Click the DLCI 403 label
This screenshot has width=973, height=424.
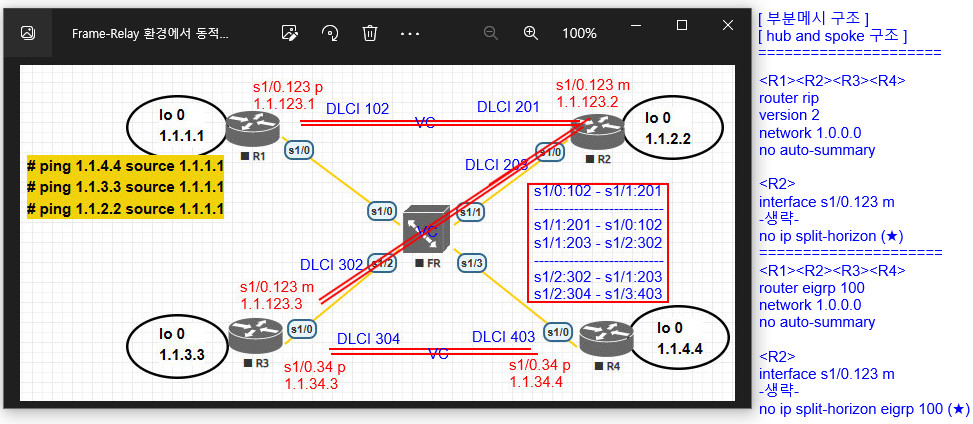pyautogui.click(x=503, y=337)
